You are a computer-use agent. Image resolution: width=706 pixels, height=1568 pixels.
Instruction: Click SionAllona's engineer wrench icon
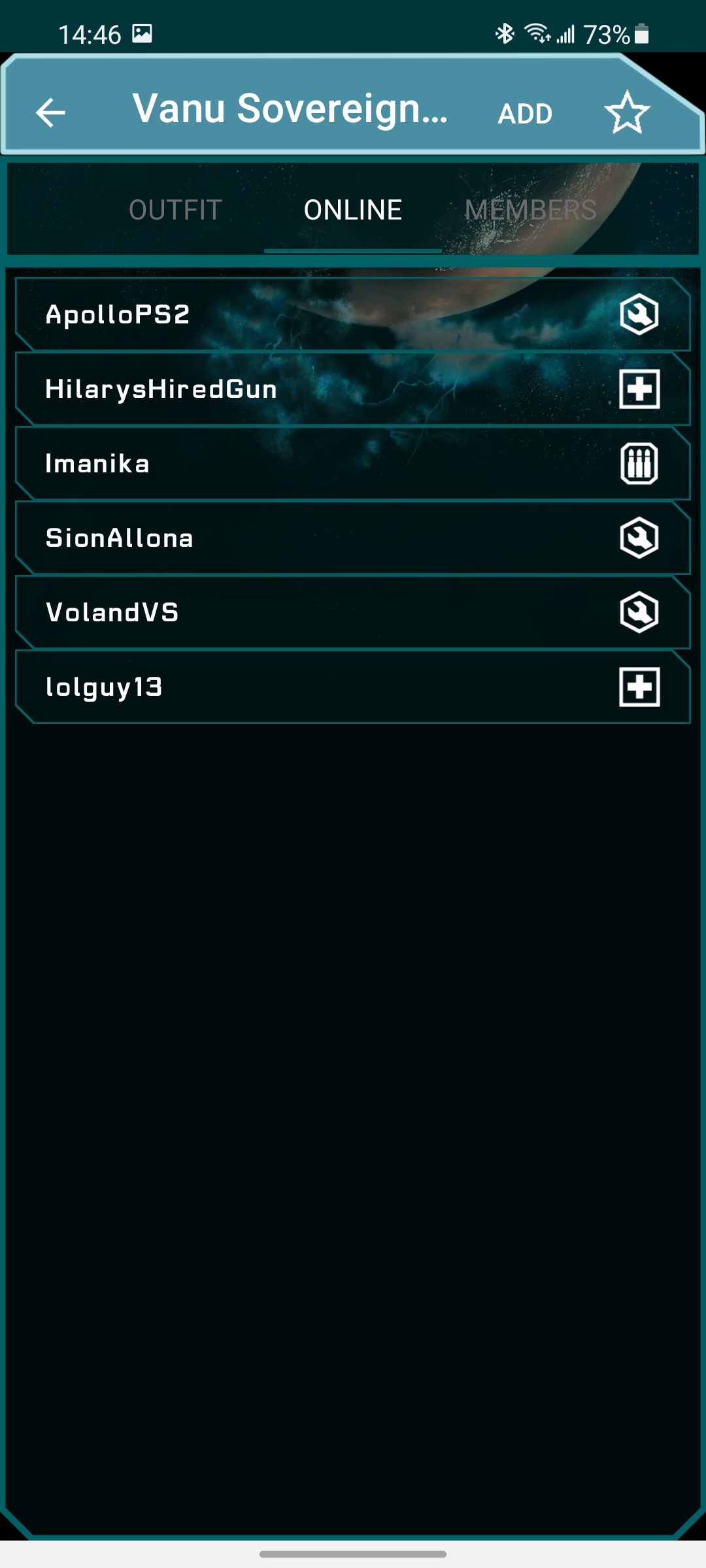coord(639,538)
